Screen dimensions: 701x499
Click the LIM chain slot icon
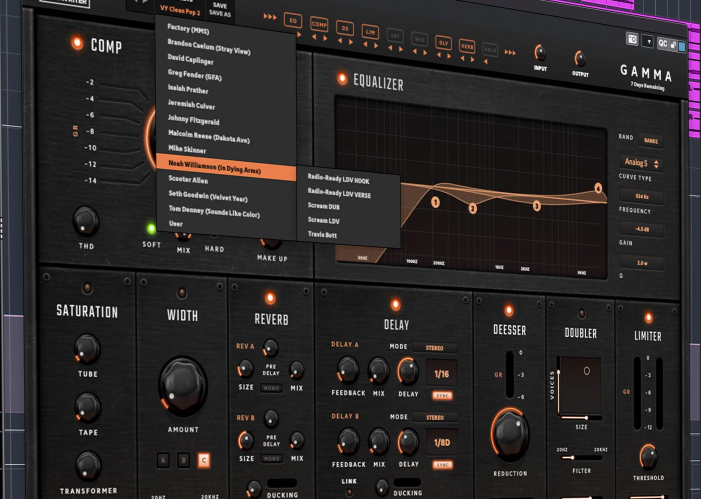tap(370, 31)
